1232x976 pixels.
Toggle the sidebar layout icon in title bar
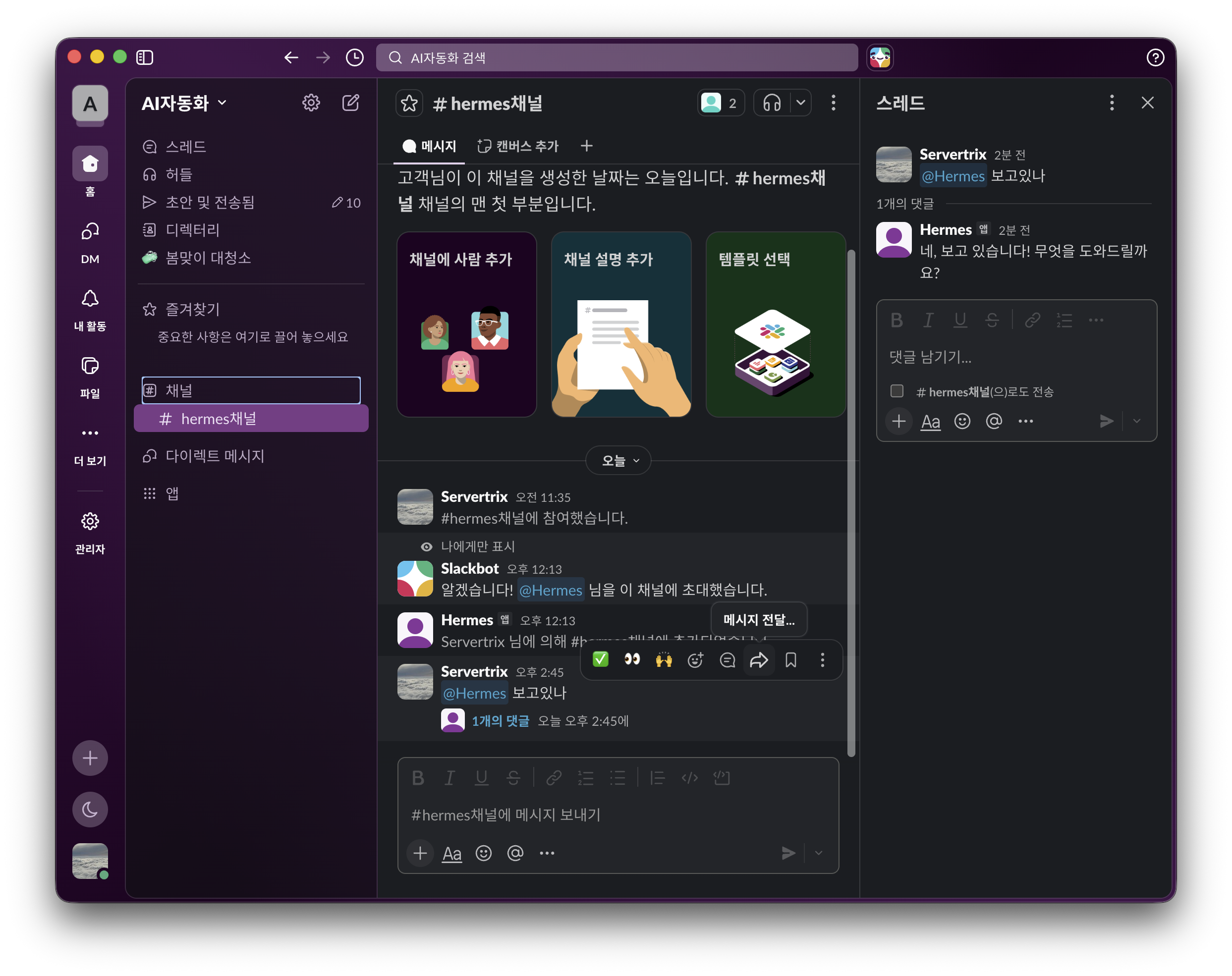145,57
